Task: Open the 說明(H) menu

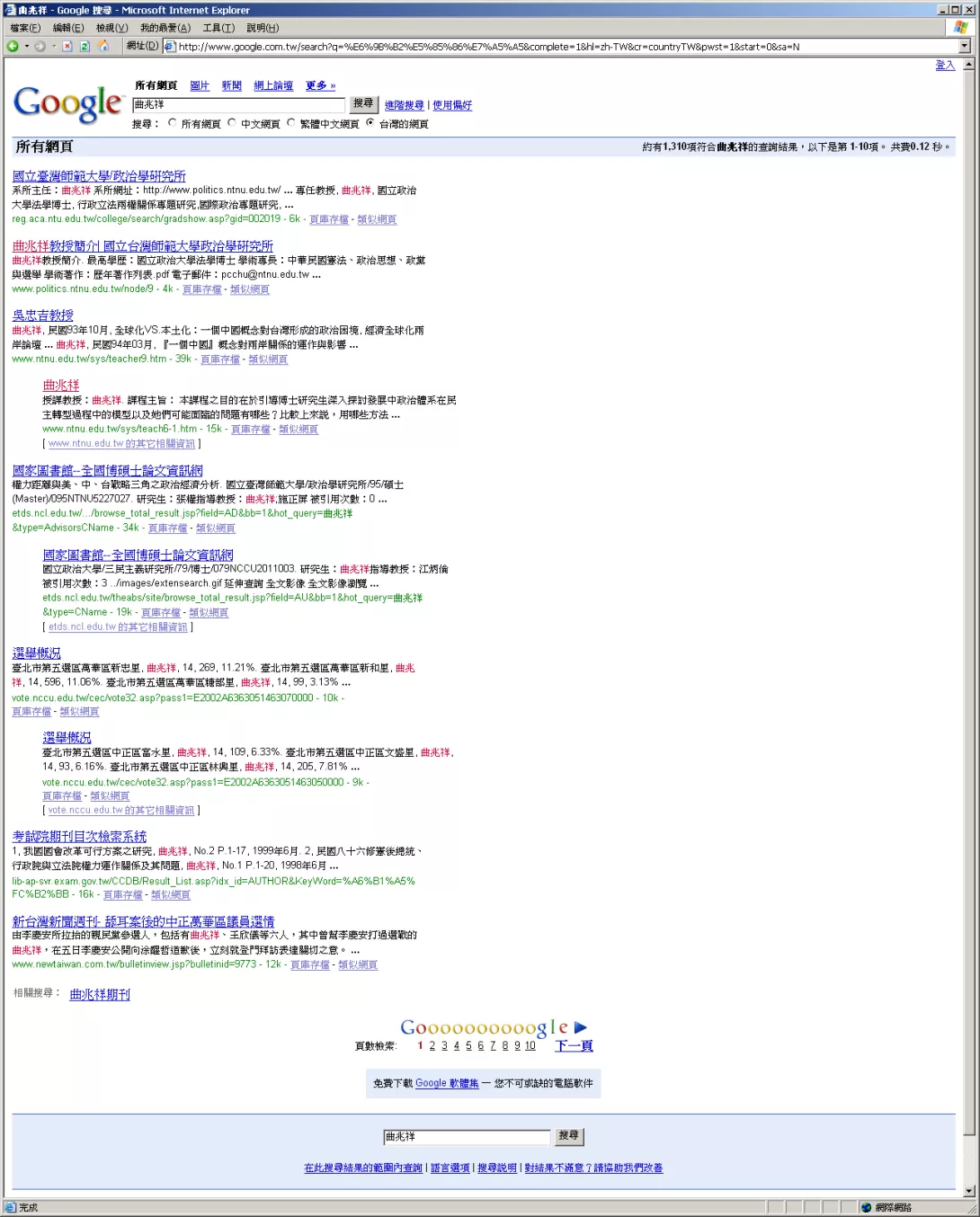Action: (x=263, y=28)
